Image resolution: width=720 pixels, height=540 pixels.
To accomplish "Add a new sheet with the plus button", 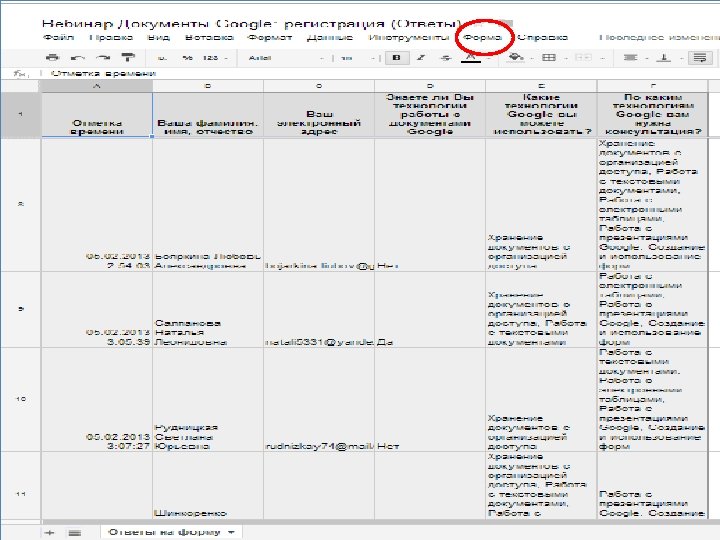I will pyautogui.click(x=49, y=533).
